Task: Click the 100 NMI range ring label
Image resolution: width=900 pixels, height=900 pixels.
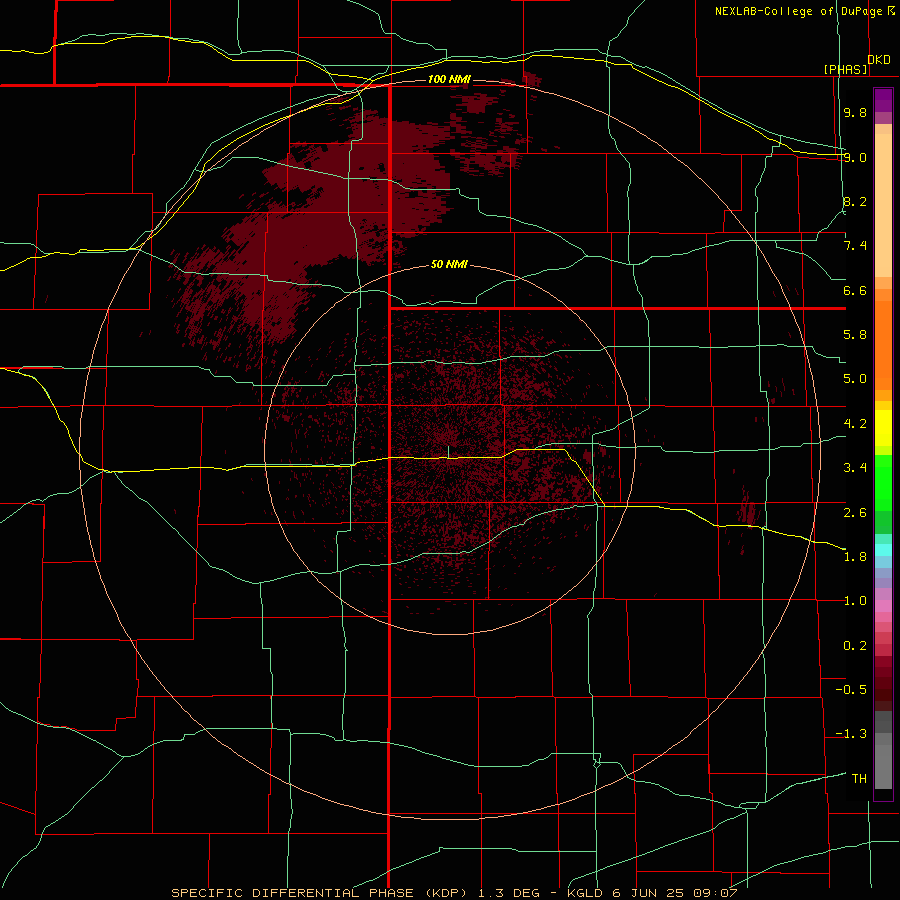Action: click(x=449, y=79)
